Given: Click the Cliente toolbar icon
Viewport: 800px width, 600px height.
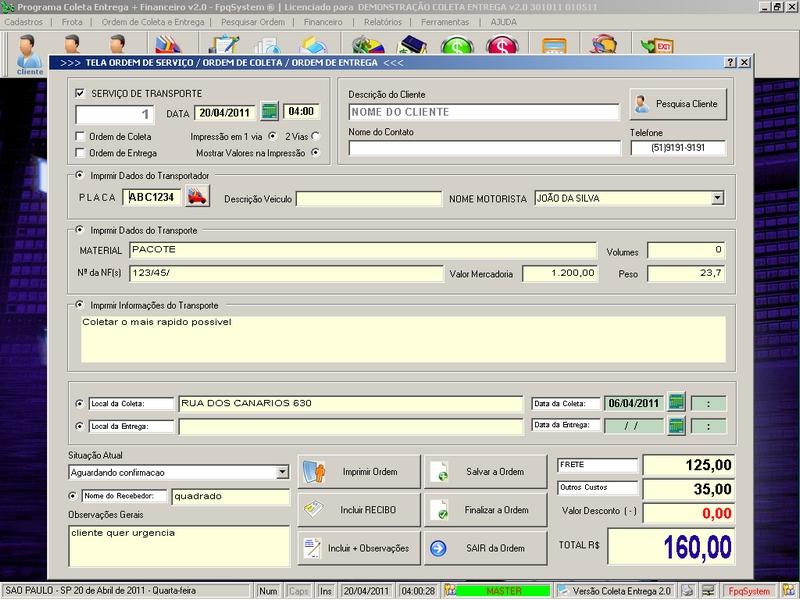Looking at the screenshot, I should [x=30, y=52].
